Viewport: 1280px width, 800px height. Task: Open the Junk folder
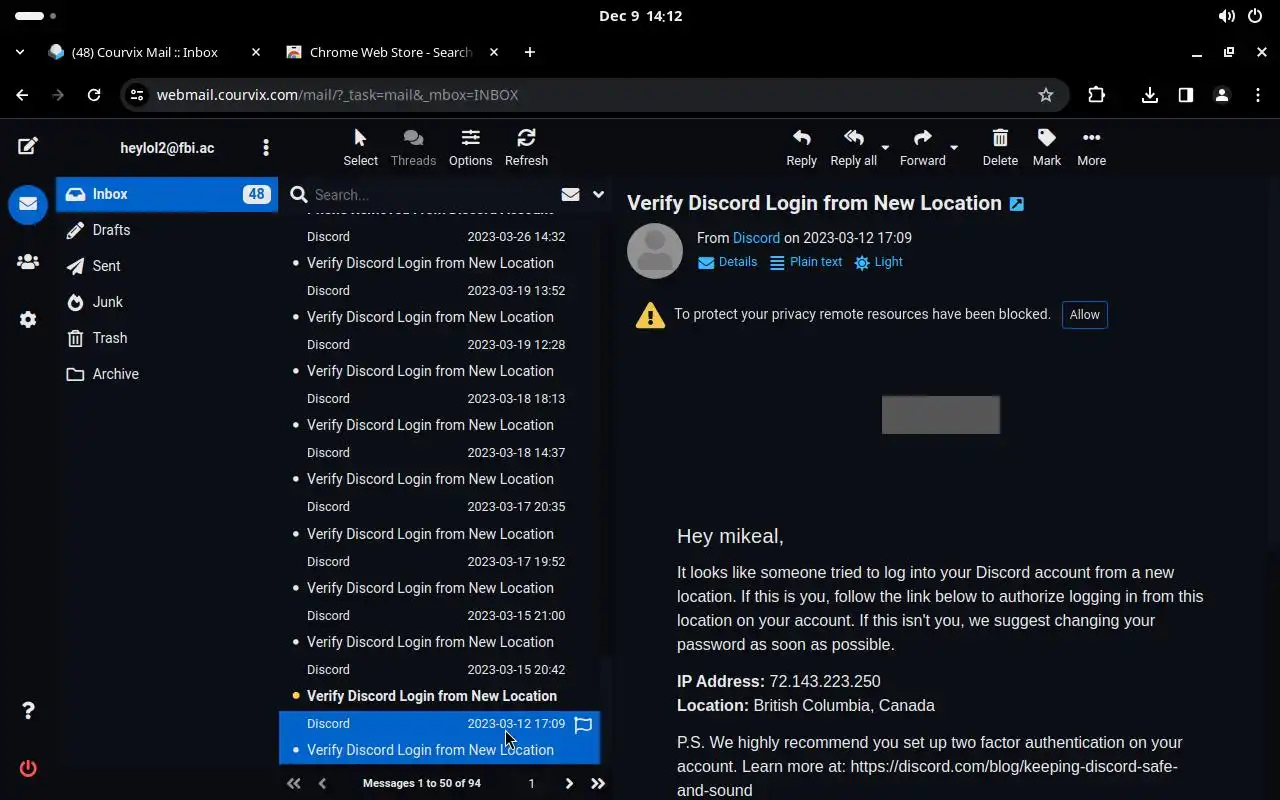point(167,302)
